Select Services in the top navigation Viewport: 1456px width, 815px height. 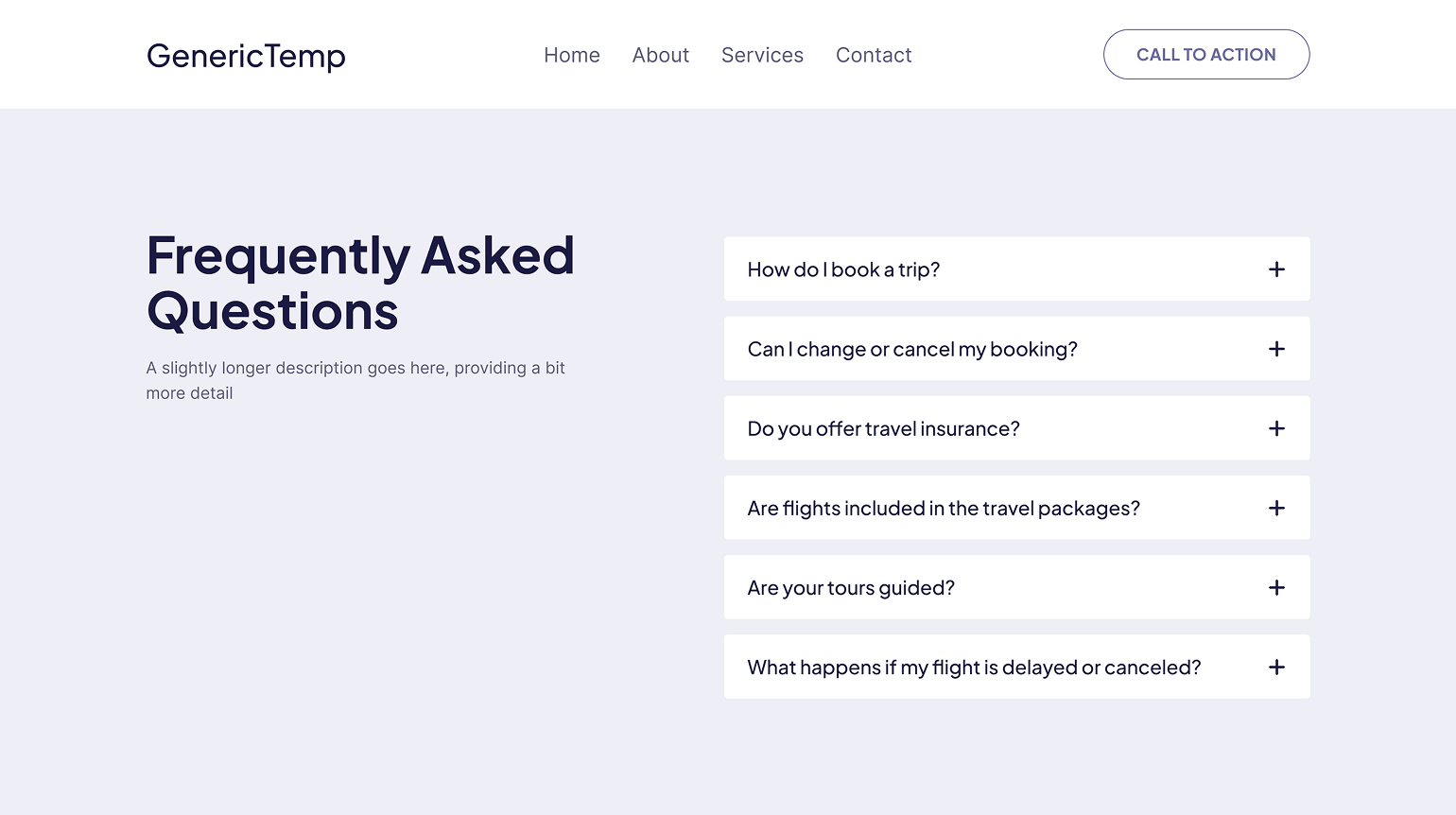762,55
